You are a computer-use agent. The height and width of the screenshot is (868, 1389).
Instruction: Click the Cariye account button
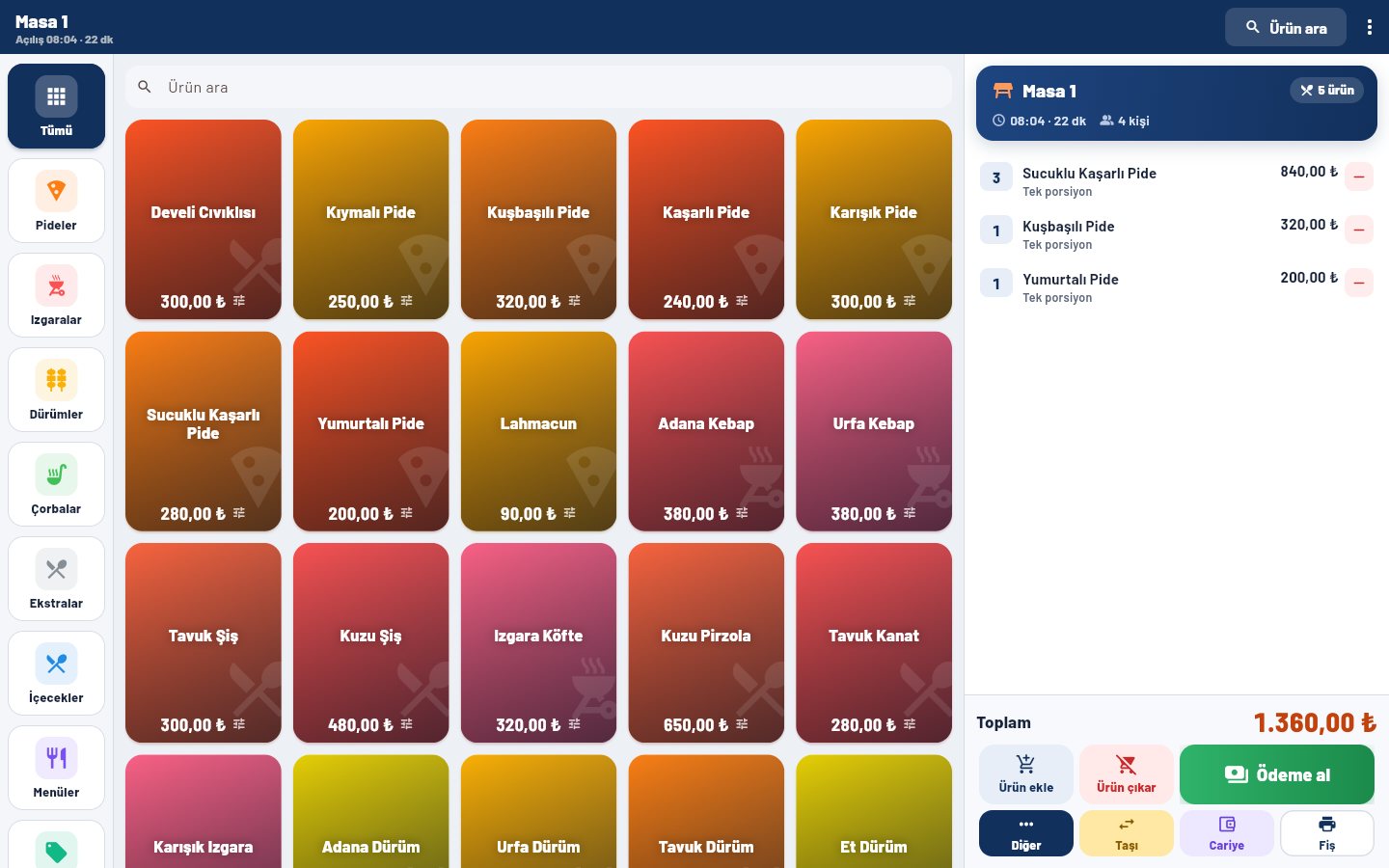[1227, 833]
